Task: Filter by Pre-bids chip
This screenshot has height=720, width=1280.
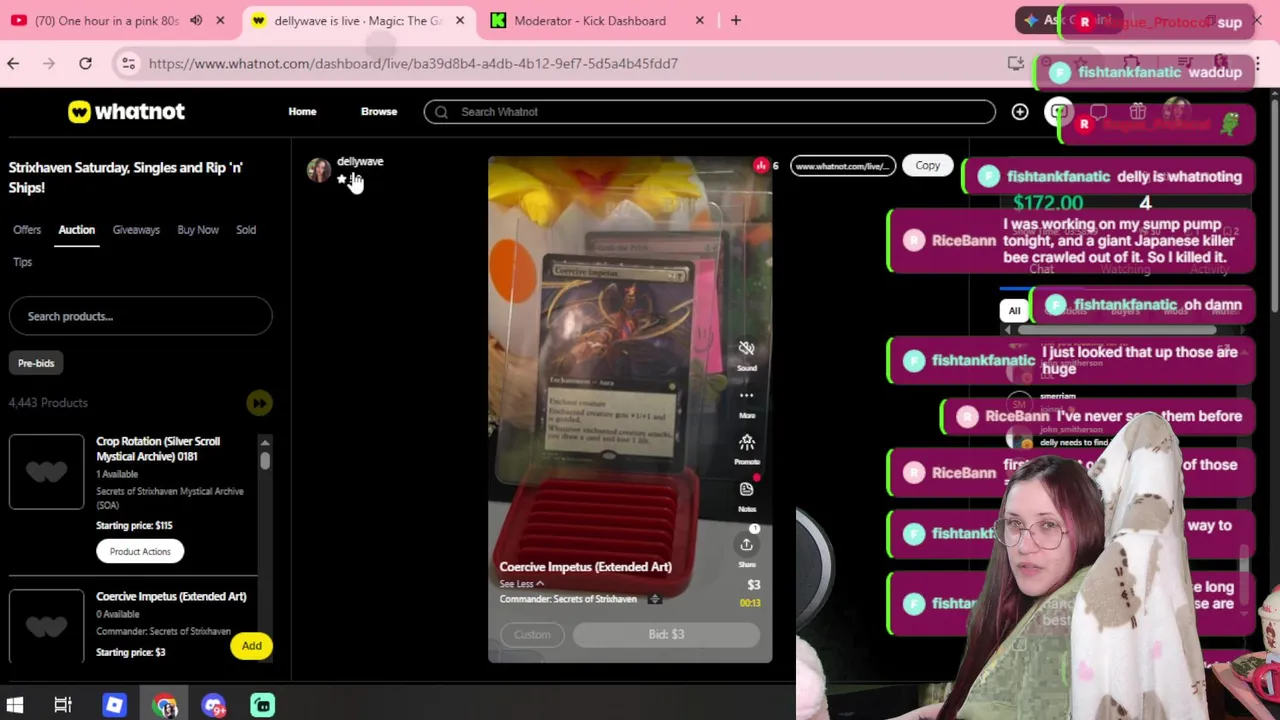Action: click(36, 363)
